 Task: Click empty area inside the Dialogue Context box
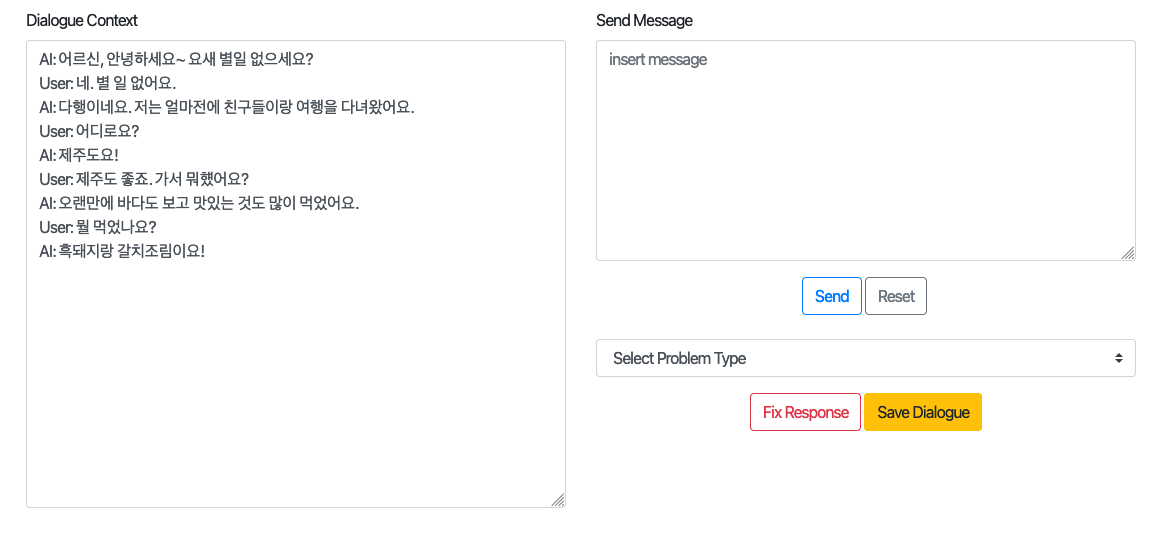click(295, 385)
